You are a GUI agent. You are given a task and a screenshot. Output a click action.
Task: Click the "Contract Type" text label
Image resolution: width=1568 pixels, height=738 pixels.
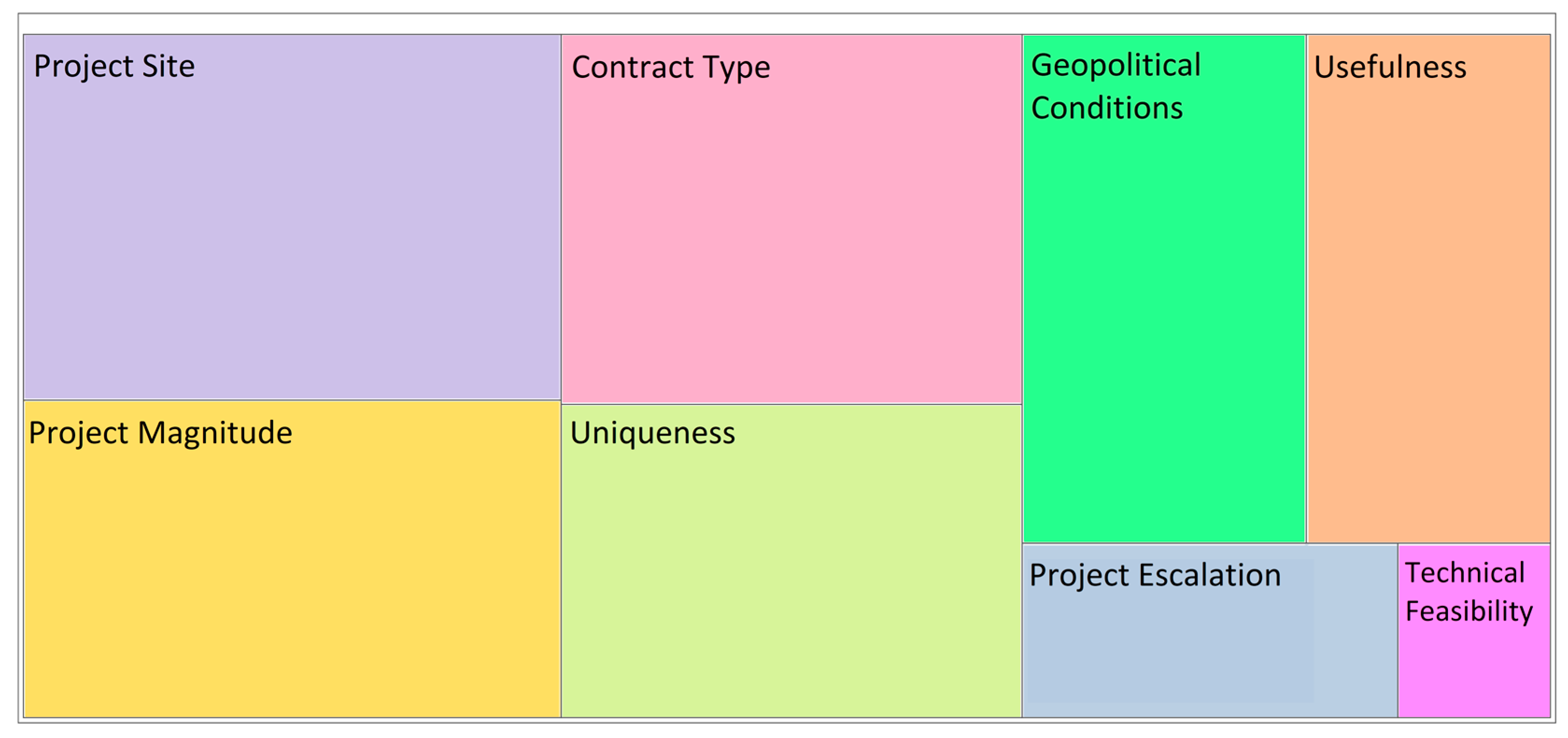coord(671,67)
